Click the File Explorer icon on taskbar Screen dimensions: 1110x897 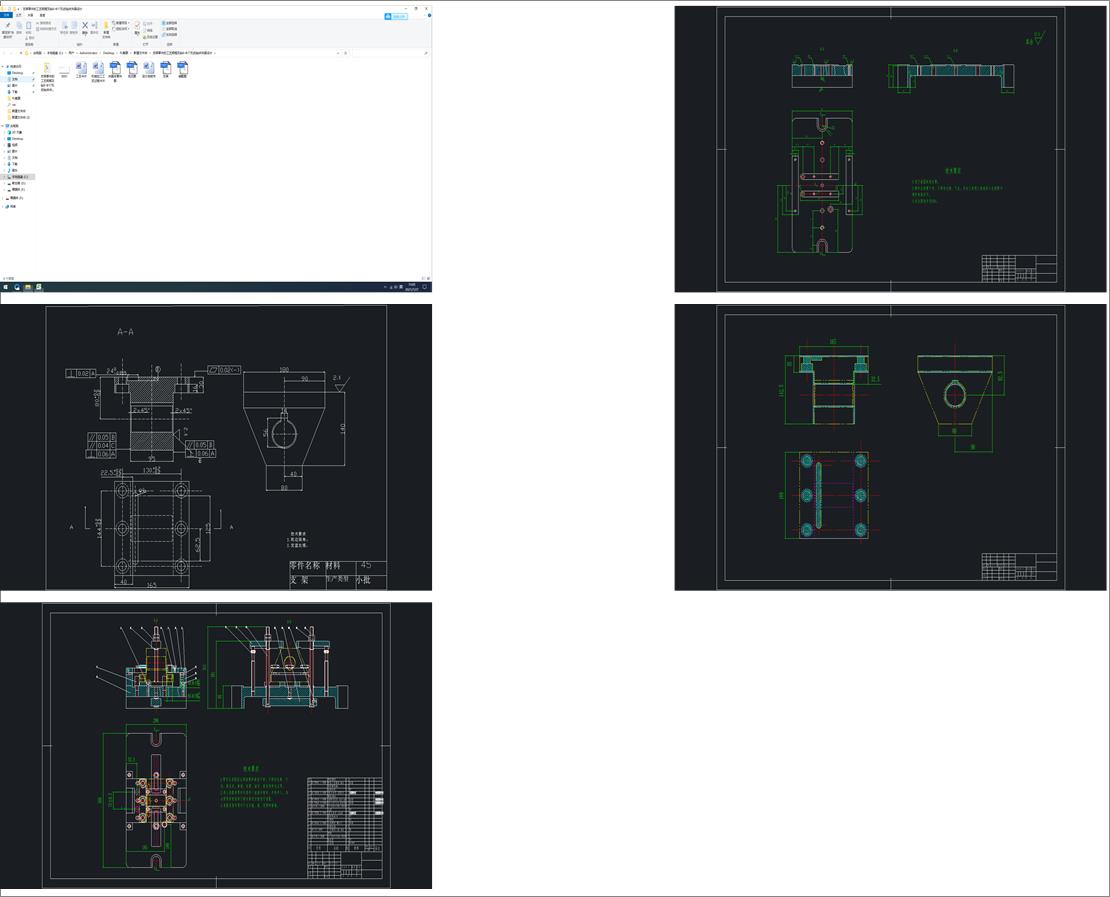[x=28, y=287]
